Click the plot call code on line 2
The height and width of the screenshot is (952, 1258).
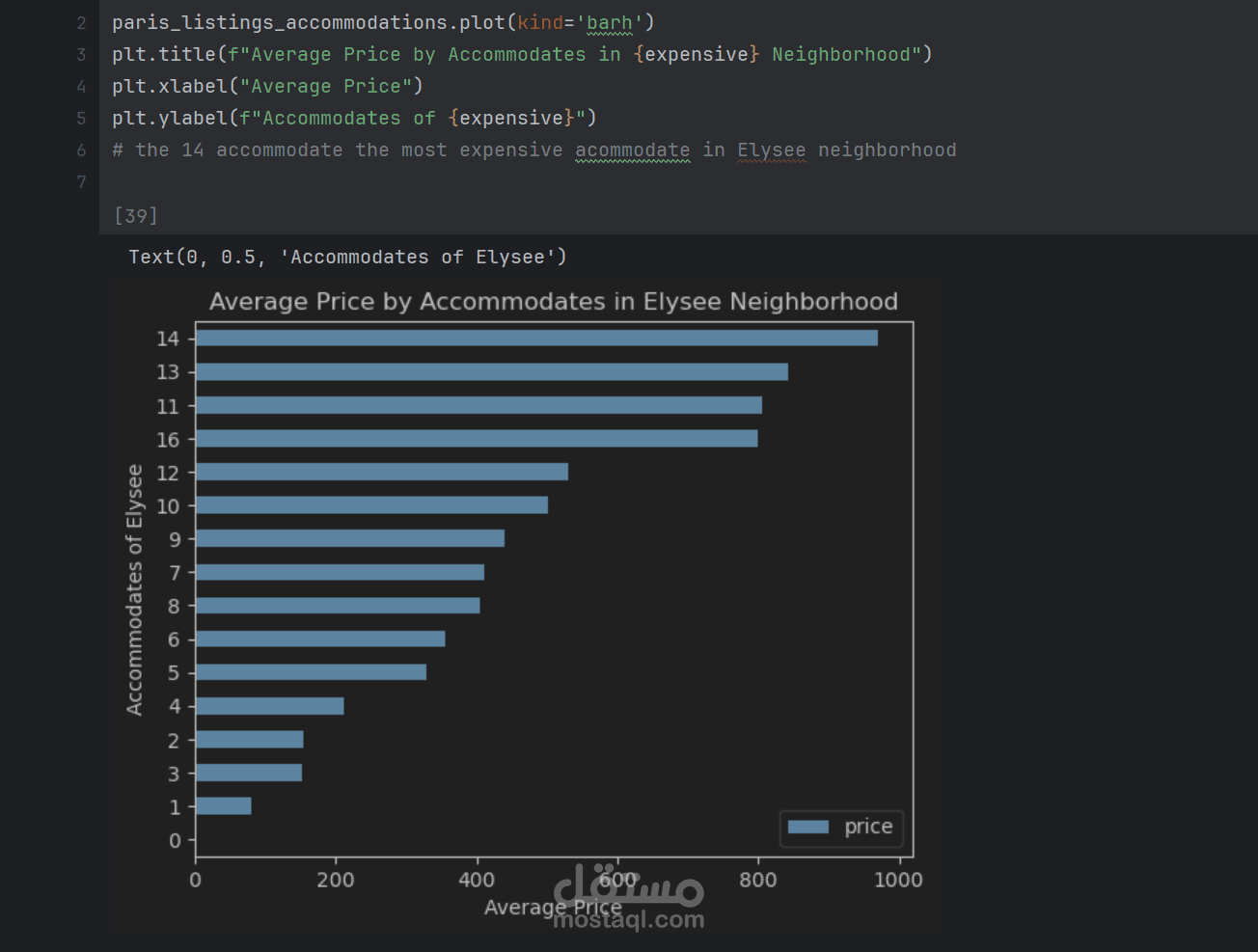click(x=383, y=22)
